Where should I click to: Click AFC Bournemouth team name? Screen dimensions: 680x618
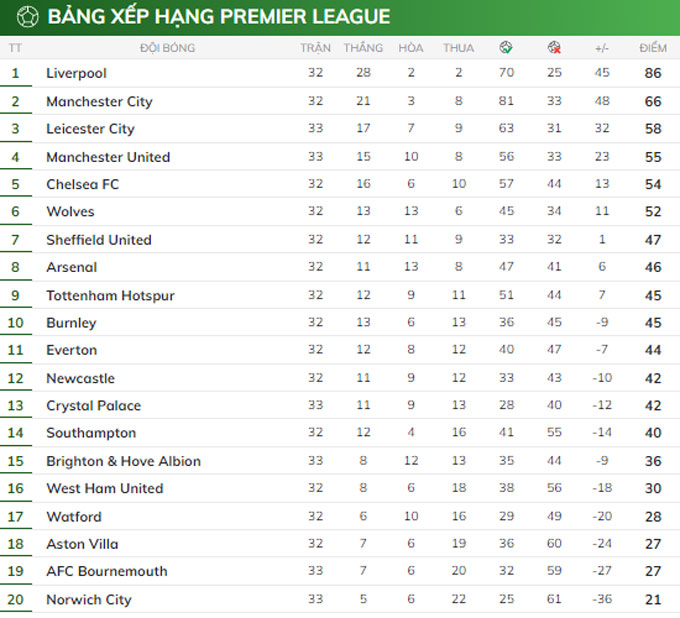click(x=106, y=571)
